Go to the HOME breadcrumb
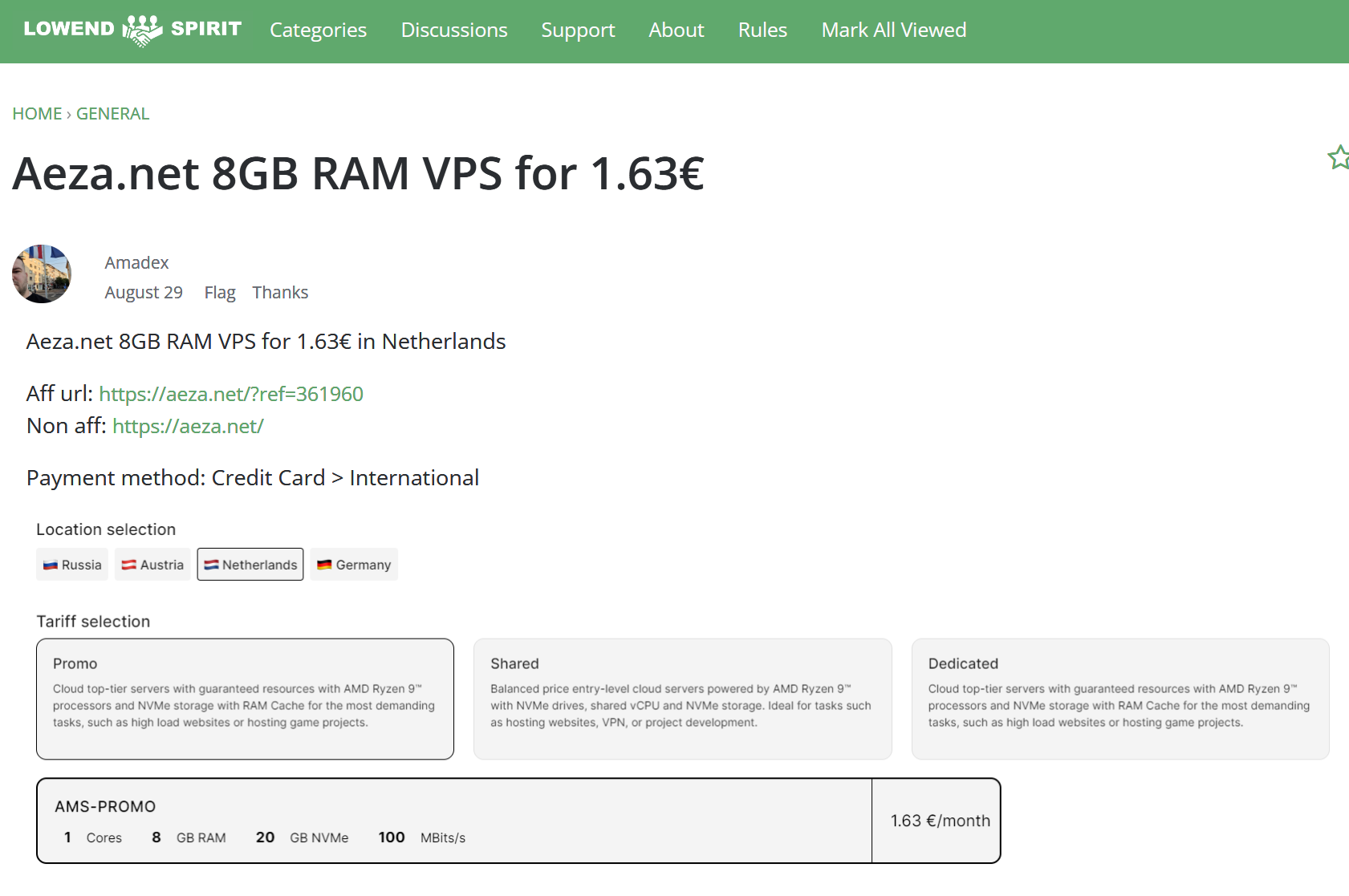The width and height of the screenshot is (1349, 896). pos(37,114)
